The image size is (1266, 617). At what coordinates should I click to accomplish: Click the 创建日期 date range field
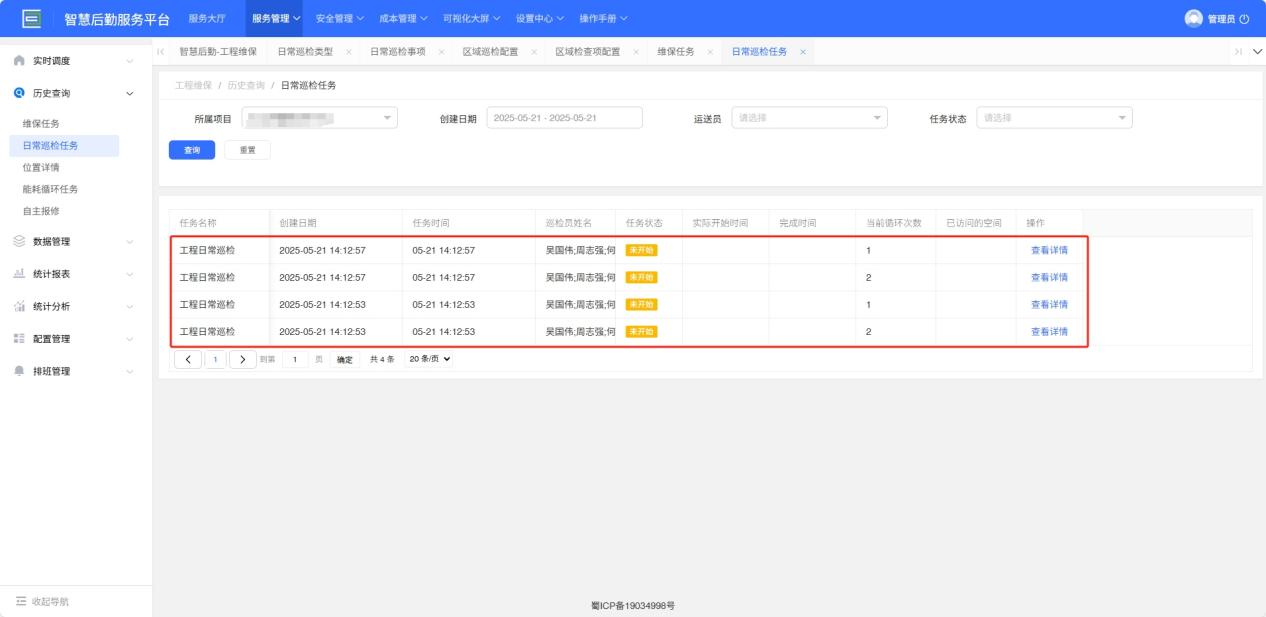click(x=564, y=118)
